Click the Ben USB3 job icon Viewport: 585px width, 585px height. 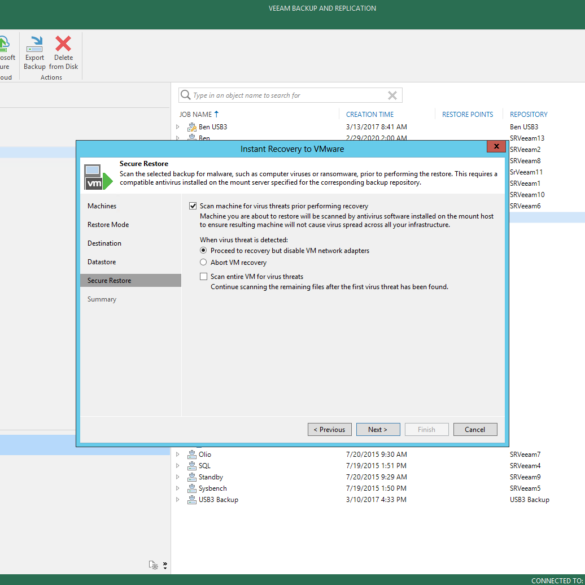(192, 127)
